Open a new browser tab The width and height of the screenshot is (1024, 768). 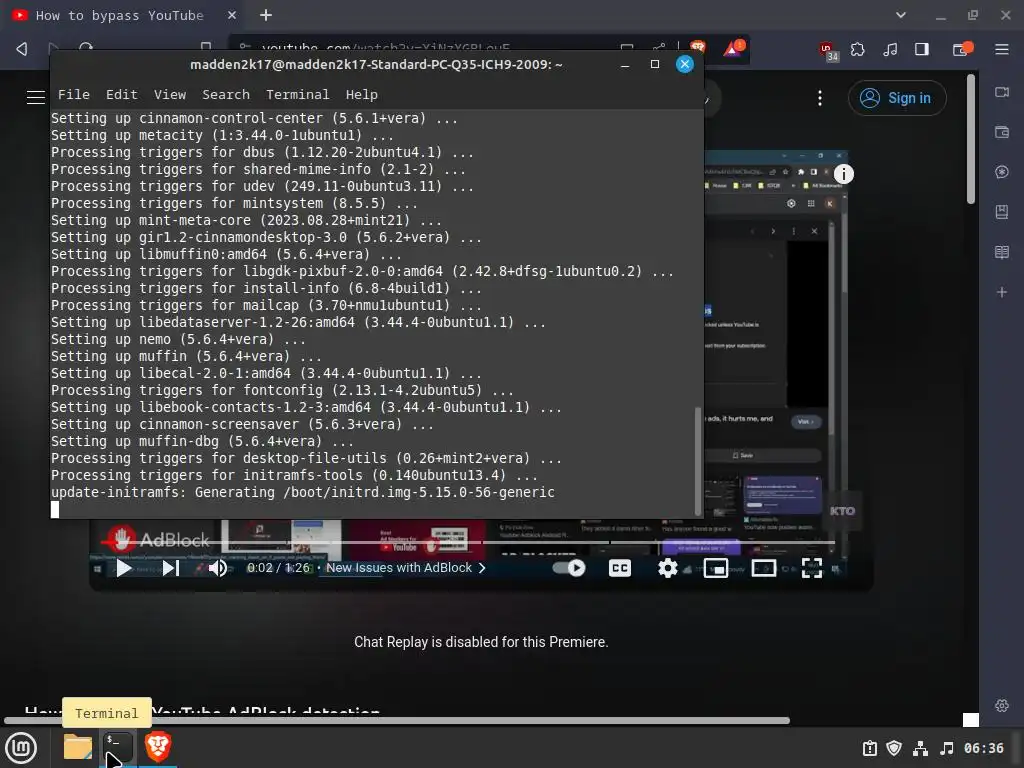pos(266,15)
